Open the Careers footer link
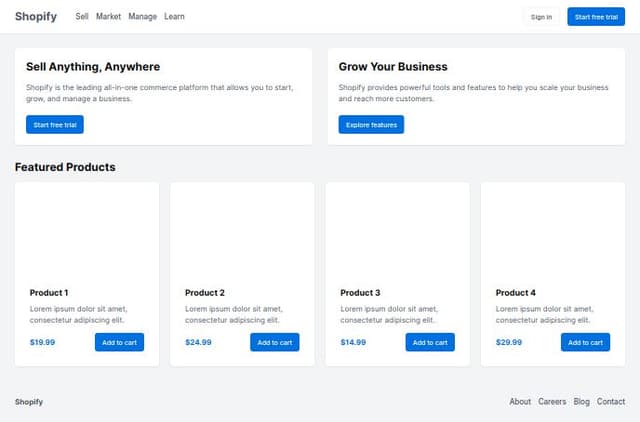Viewport: 640px width, 422px height. [x=552, y=402]
